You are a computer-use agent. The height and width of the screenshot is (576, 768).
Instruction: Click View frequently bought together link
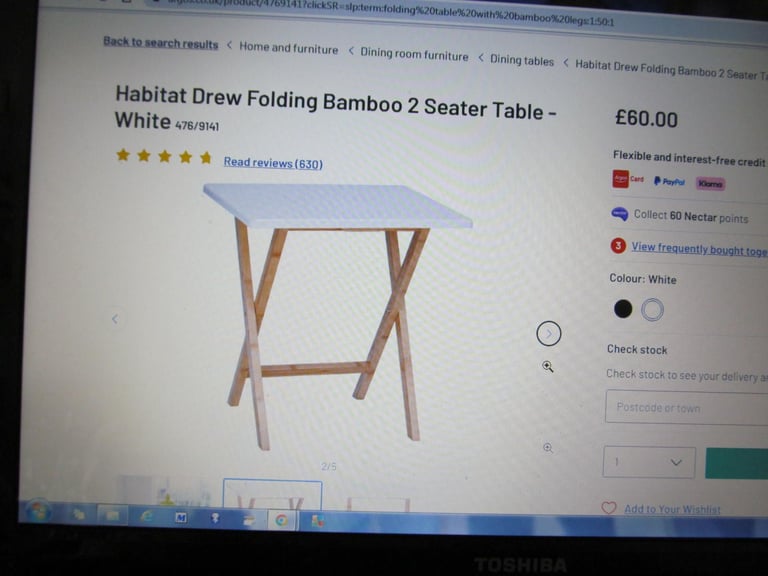tap(699, 249)
